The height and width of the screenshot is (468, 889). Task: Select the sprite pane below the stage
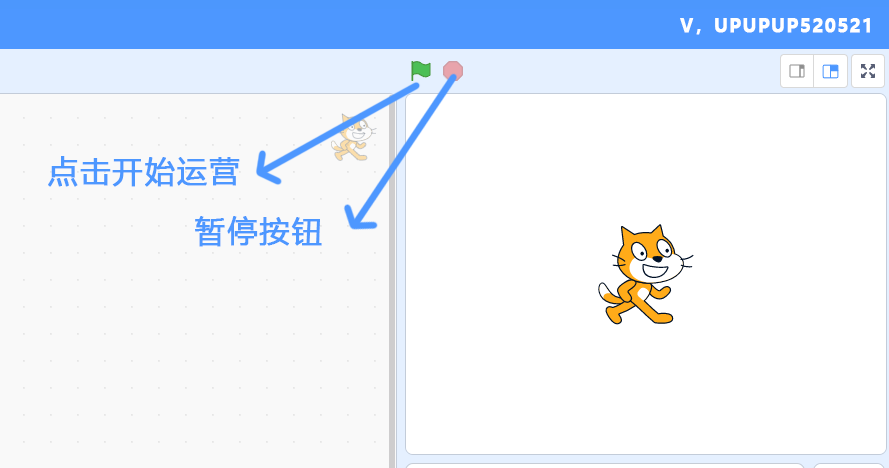tap(604, 466)
